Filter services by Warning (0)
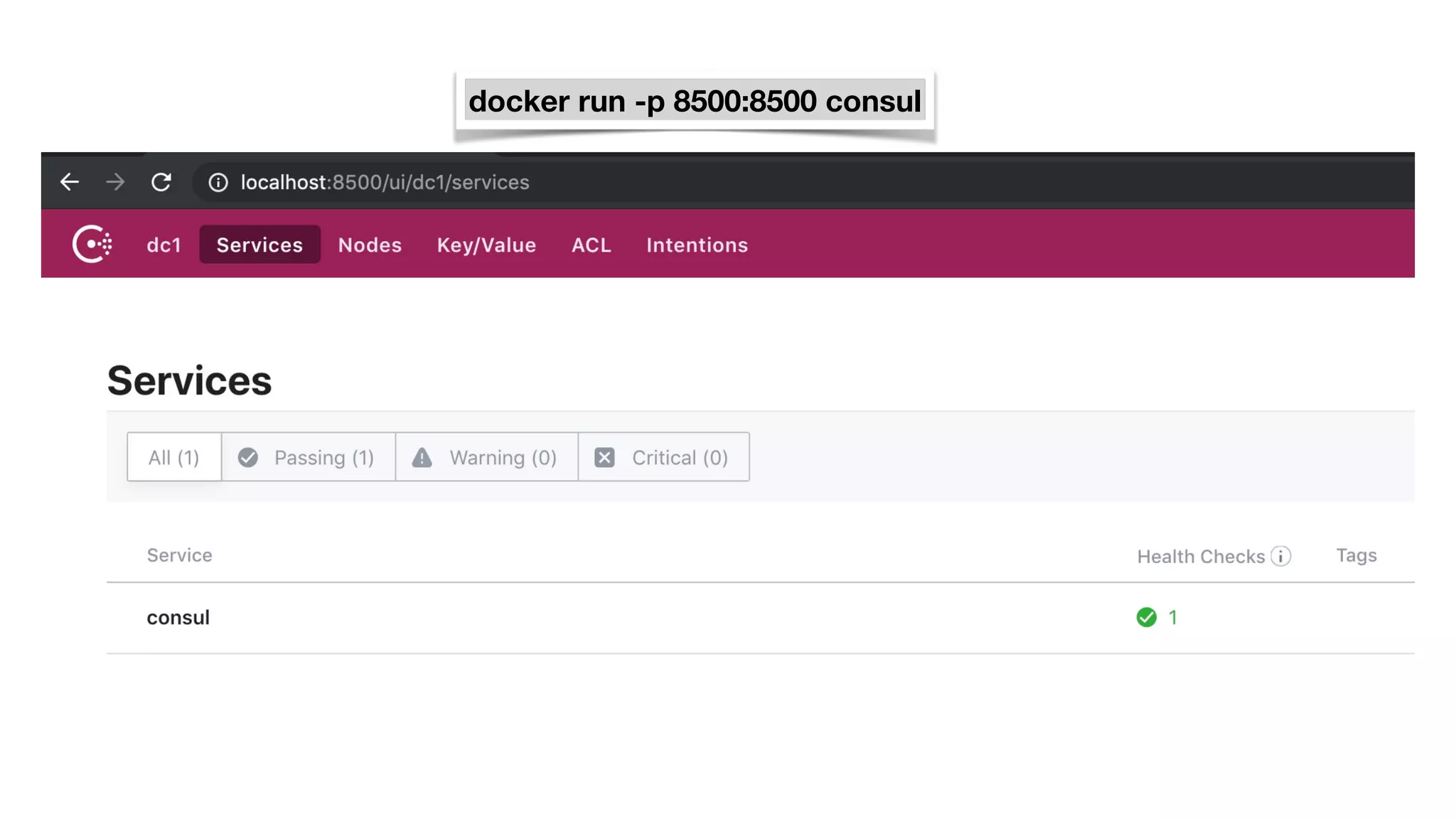This screenshot has width=1456, height=819. (487, 457)
